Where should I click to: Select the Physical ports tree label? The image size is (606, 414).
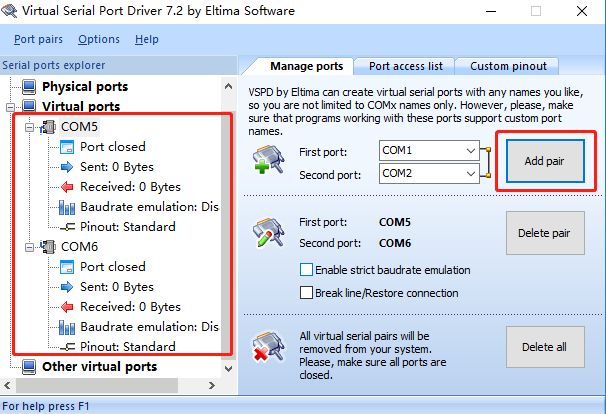coord(85,87)
